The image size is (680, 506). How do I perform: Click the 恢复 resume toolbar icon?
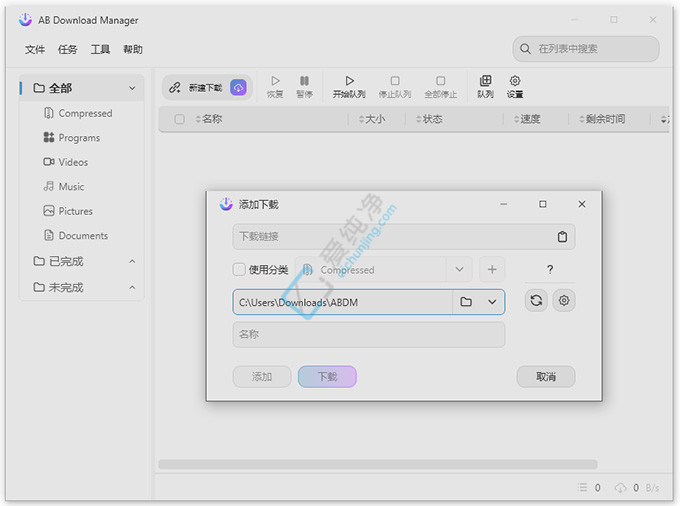275,87
